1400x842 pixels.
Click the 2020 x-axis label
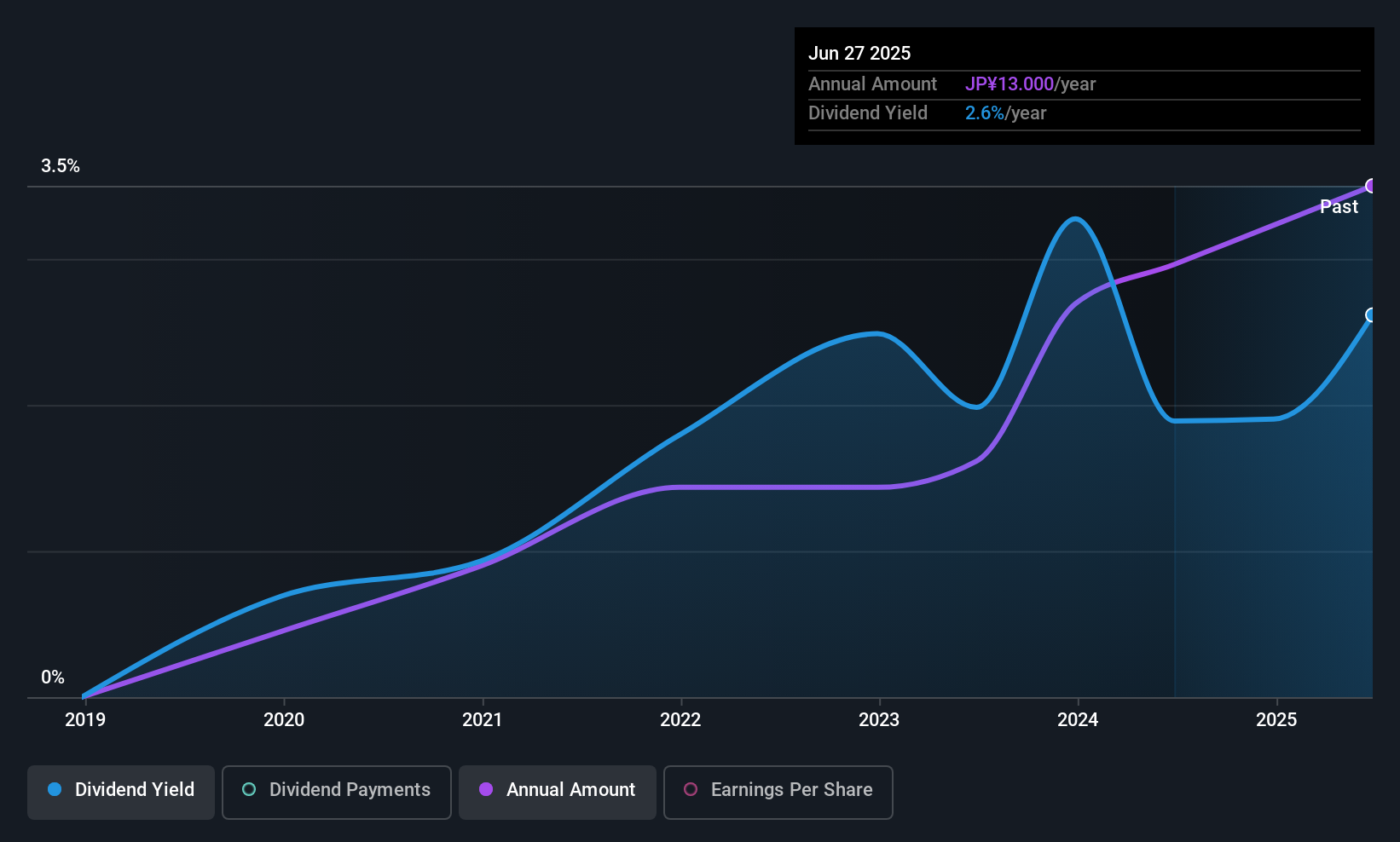click(284, 720)
